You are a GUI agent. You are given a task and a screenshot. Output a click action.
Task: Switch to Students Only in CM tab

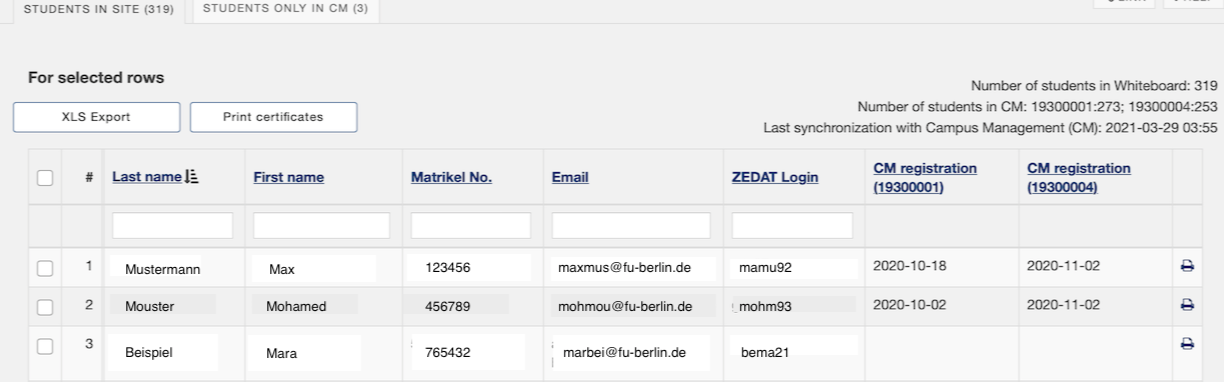[x=286, y=9]
